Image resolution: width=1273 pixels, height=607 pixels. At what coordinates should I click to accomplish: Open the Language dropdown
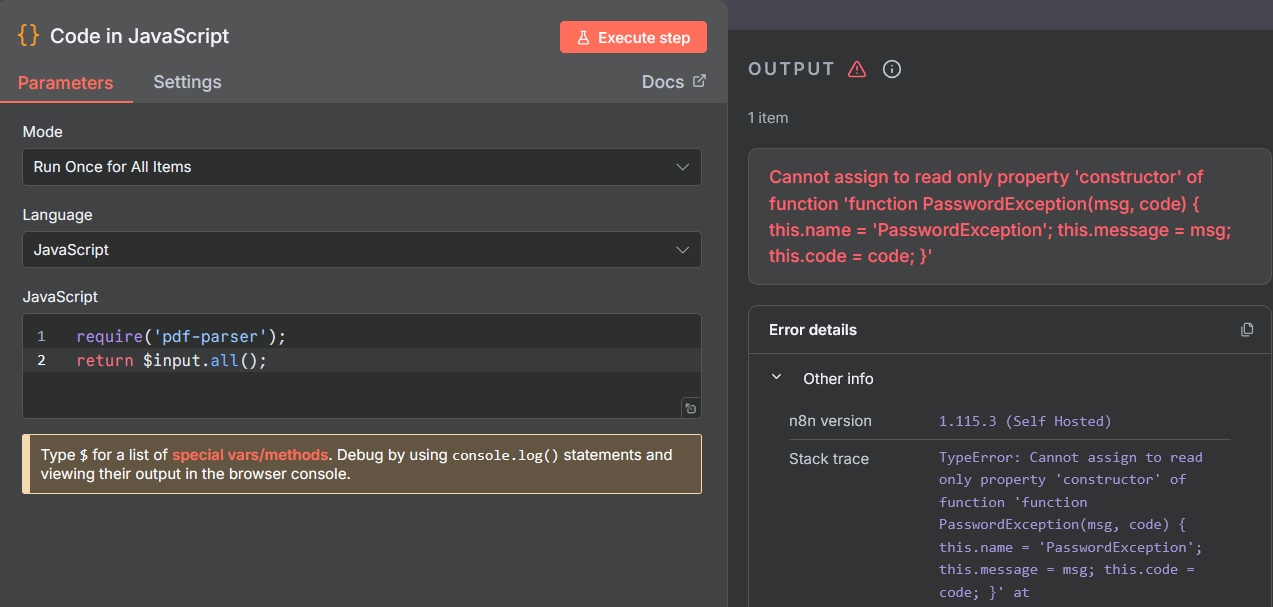pos(361,250)
